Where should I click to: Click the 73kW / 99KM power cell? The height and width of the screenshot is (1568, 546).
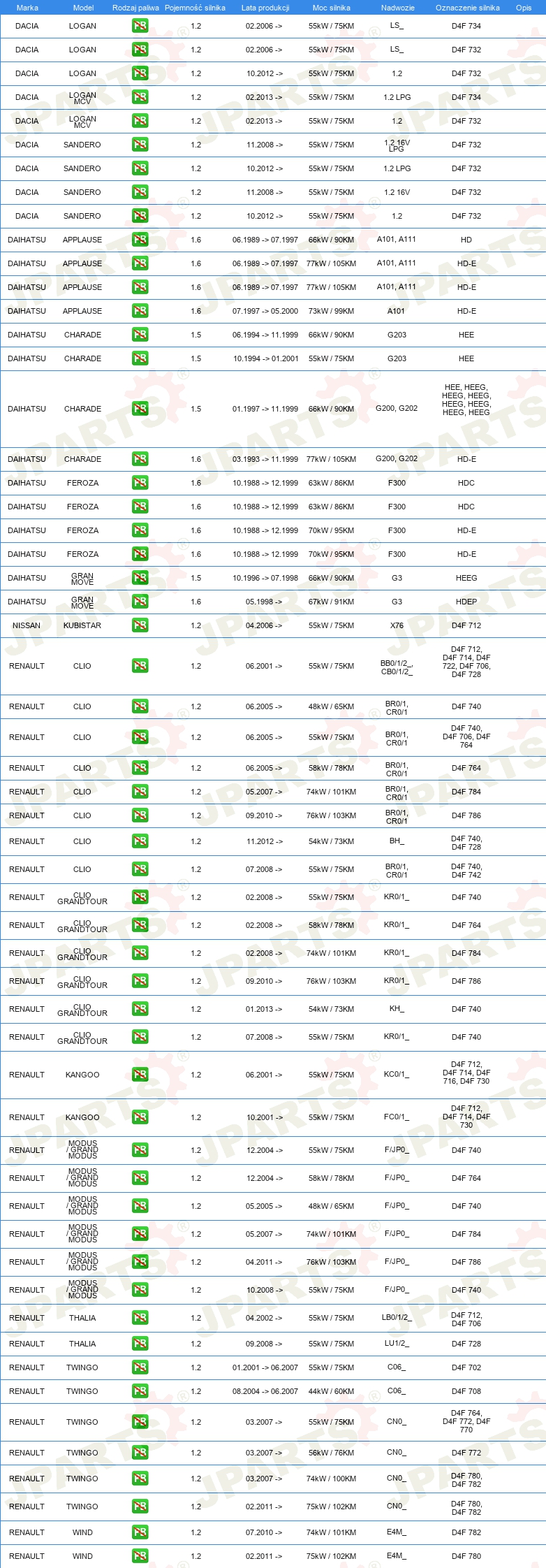click(331, 311)
